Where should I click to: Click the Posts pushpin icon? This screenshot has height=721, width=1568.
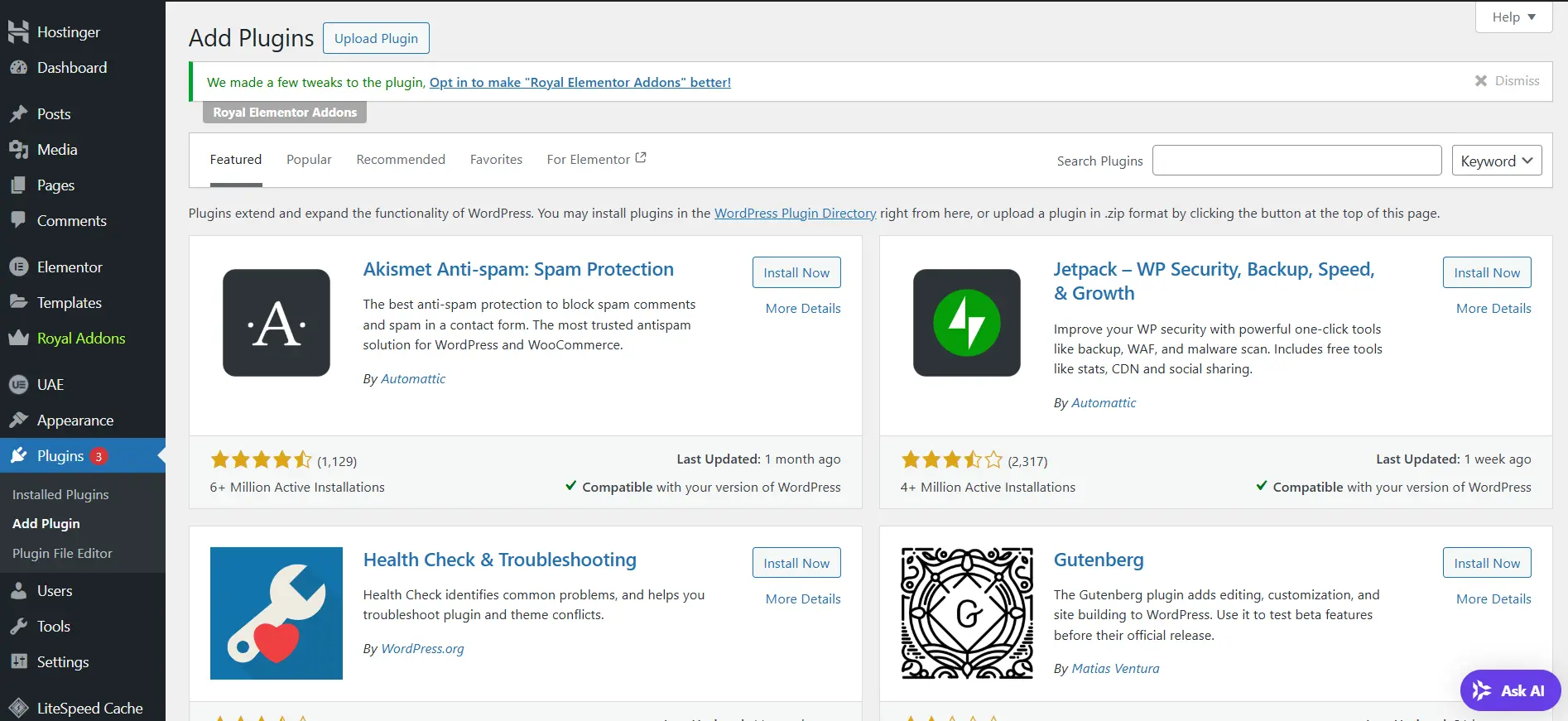18,114
